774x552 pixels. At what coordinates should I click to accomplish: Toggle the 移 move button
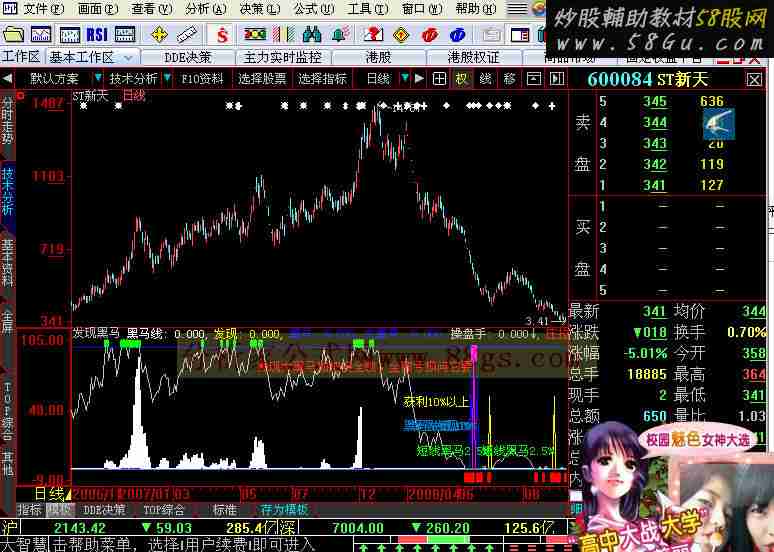pyautogui.click(x=509, y=79)
